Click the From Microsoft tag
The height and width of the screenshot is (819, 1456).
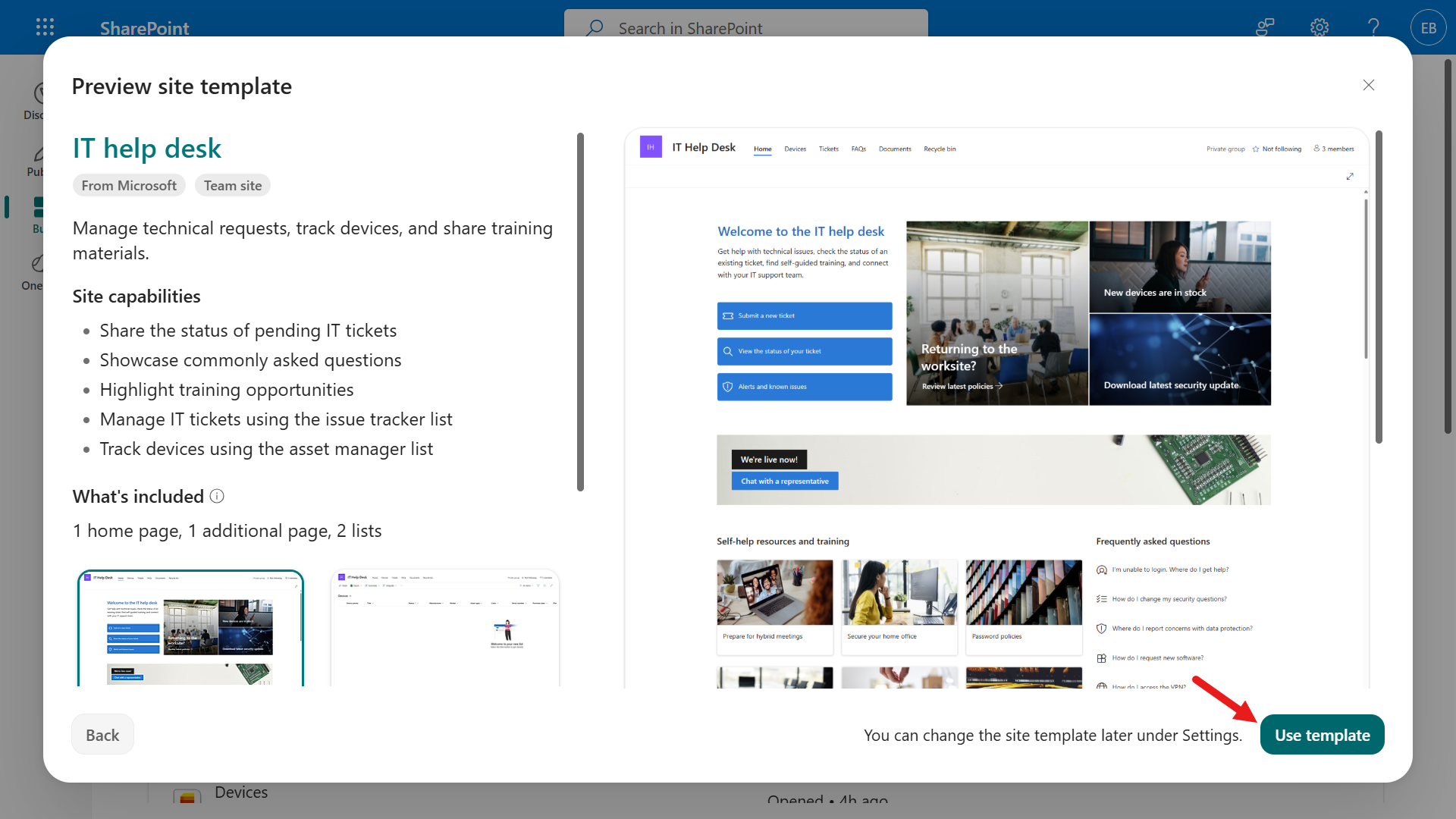129,186
